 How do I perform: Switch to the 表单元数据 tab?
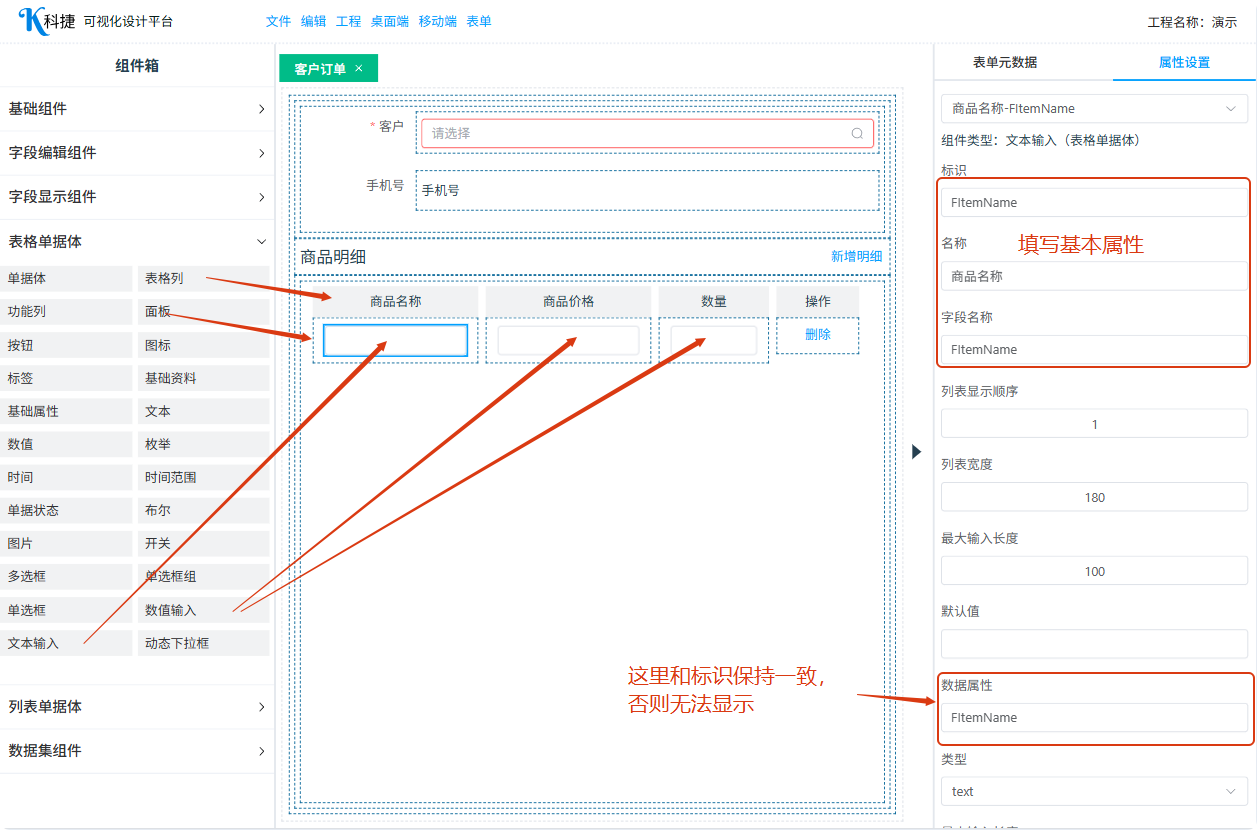(x=1005, y=62)
